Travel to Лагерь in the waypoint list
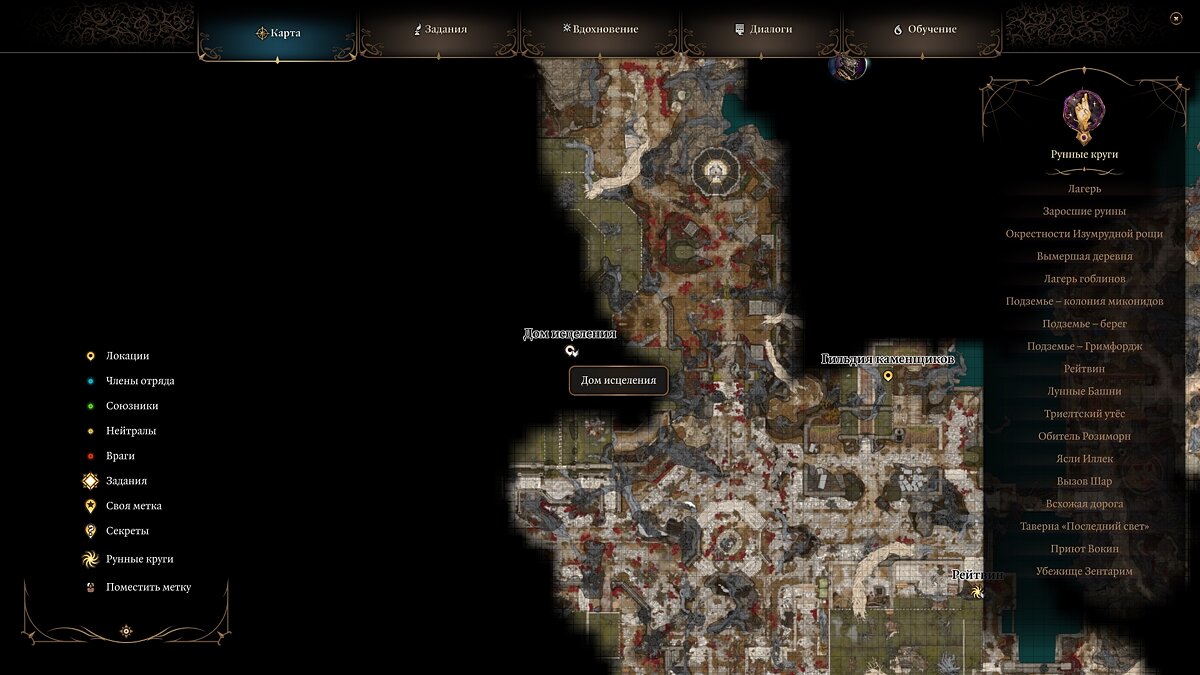Viewport: 1200px width, 675px height. [1084, 189]
